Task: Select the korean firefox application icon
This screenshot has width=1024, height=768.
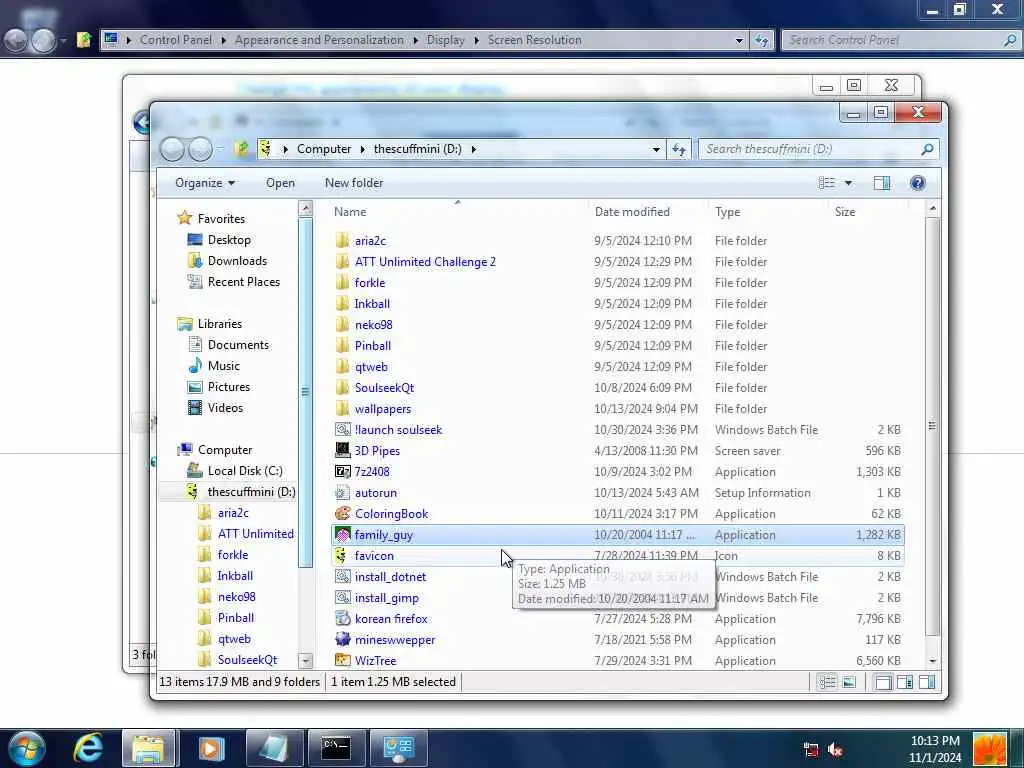Action: tap(342, 618)
